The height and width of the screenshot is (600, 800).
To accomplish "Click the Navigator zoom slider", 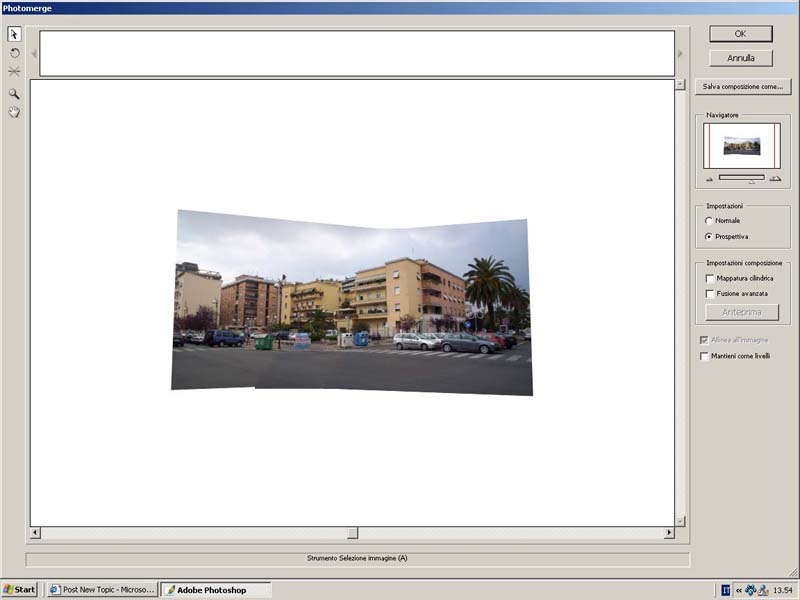I will coord(742,178).
